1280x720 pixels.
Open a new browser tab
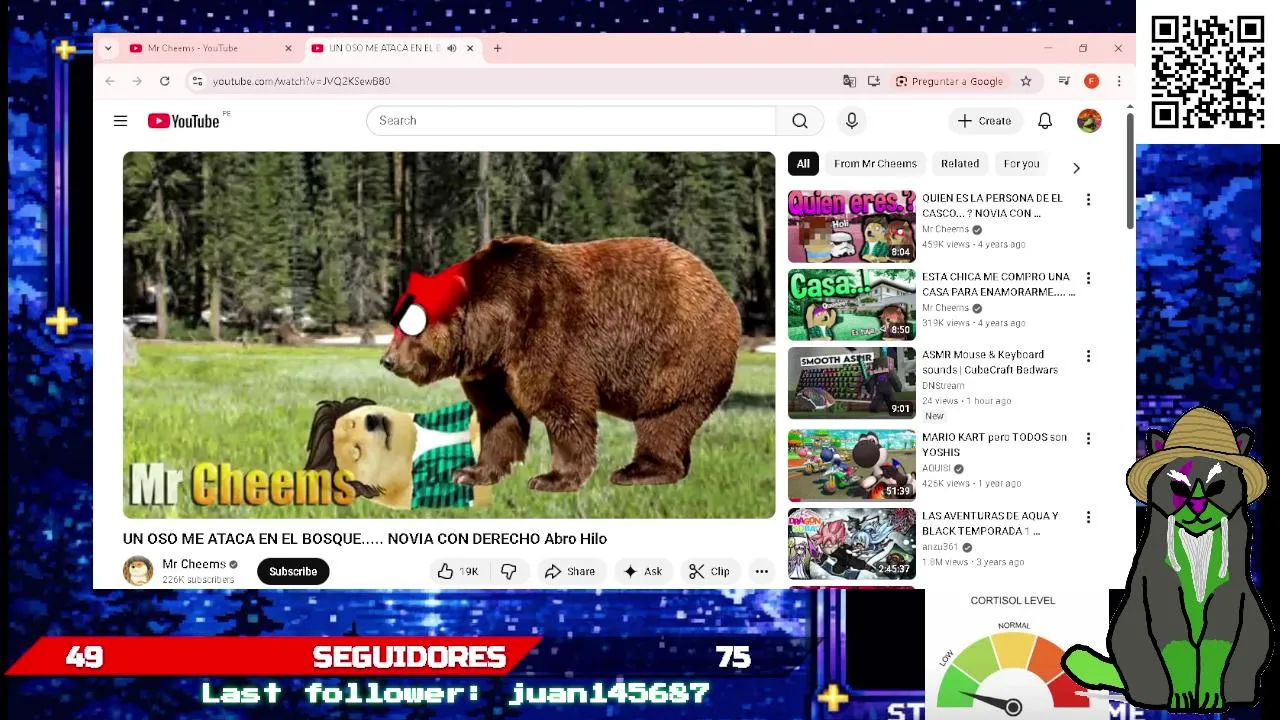(497, 48)
